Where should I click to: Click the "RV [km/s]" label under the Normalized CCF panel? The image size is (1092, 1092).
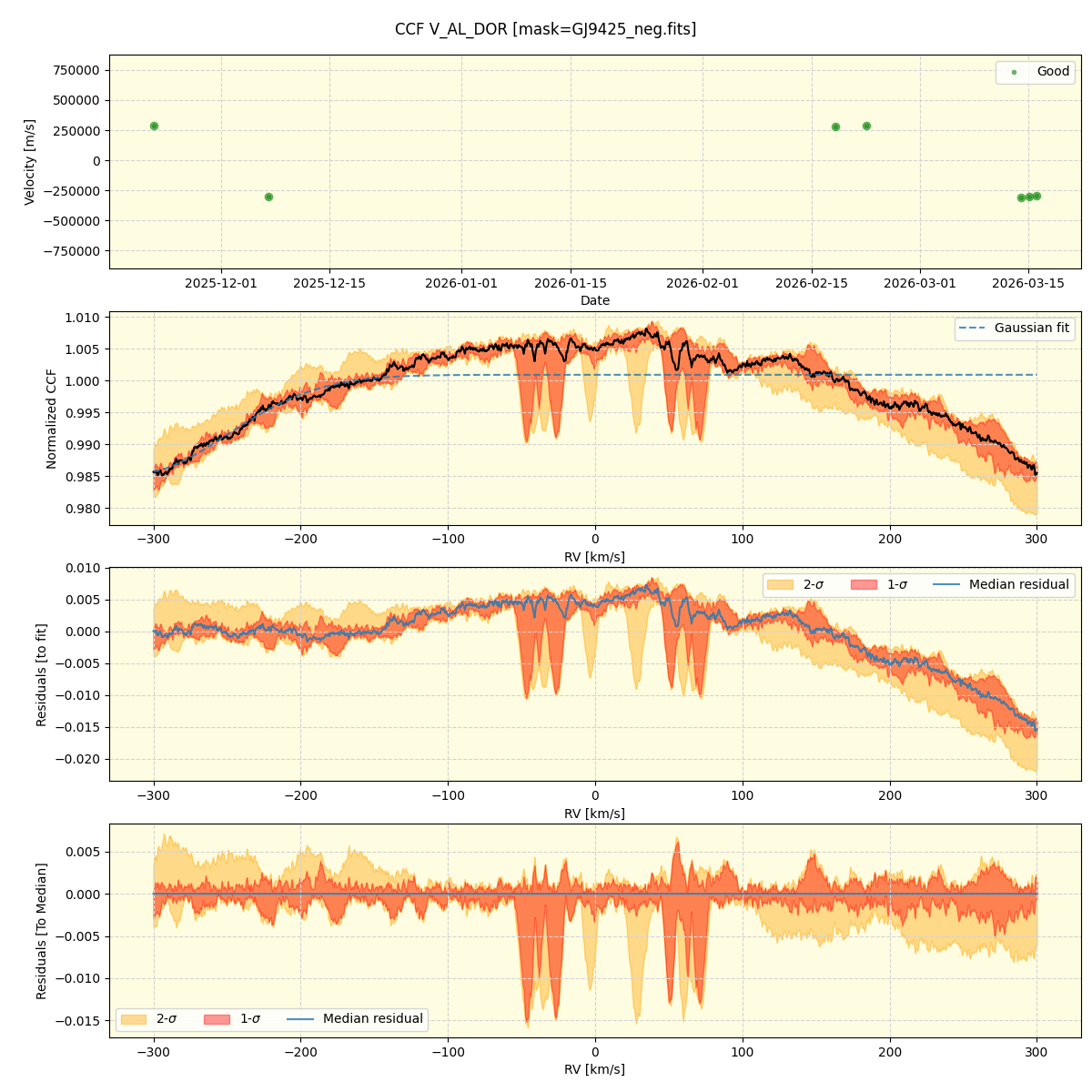[x=595, y=557]
